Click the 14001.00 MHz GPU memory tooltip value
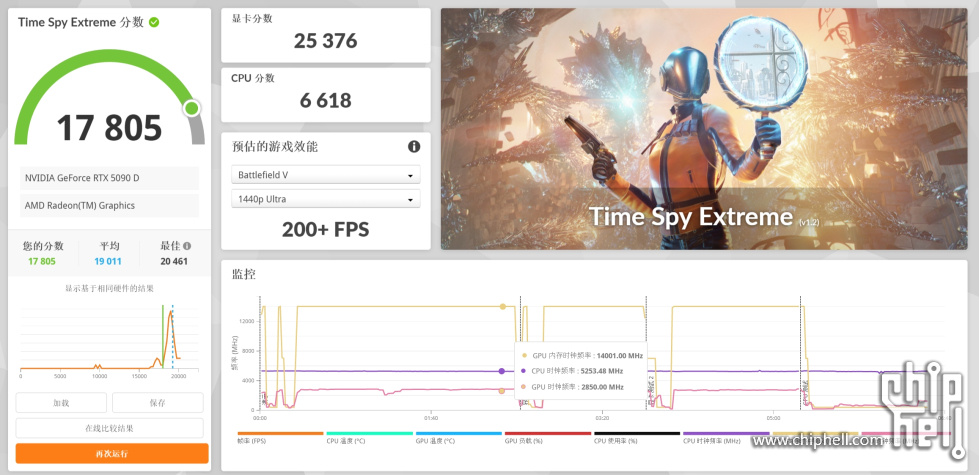979x475 pixels. tap(619, 356)
